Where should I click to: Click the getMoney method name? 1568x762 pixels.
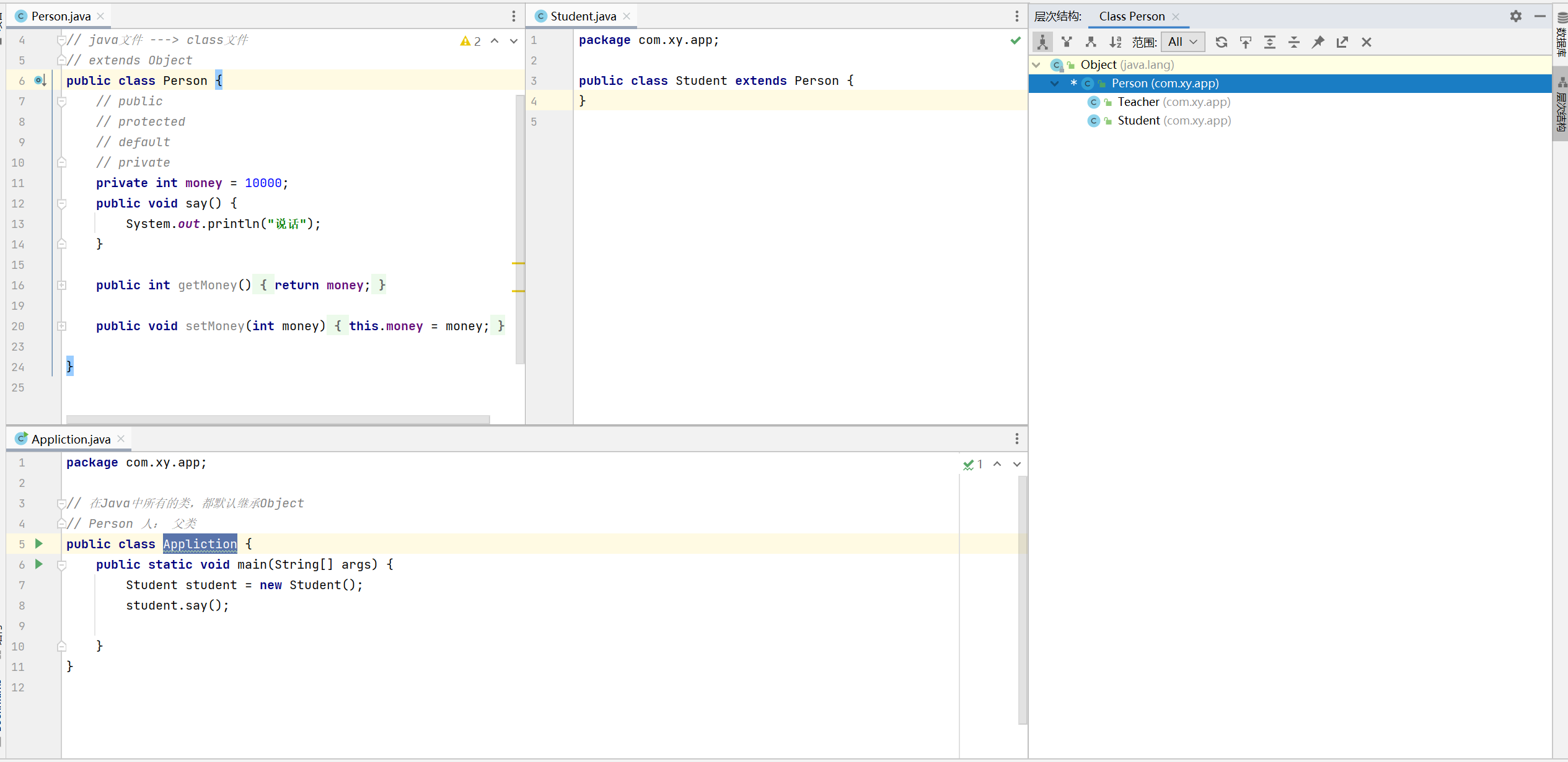pos(207,285)
